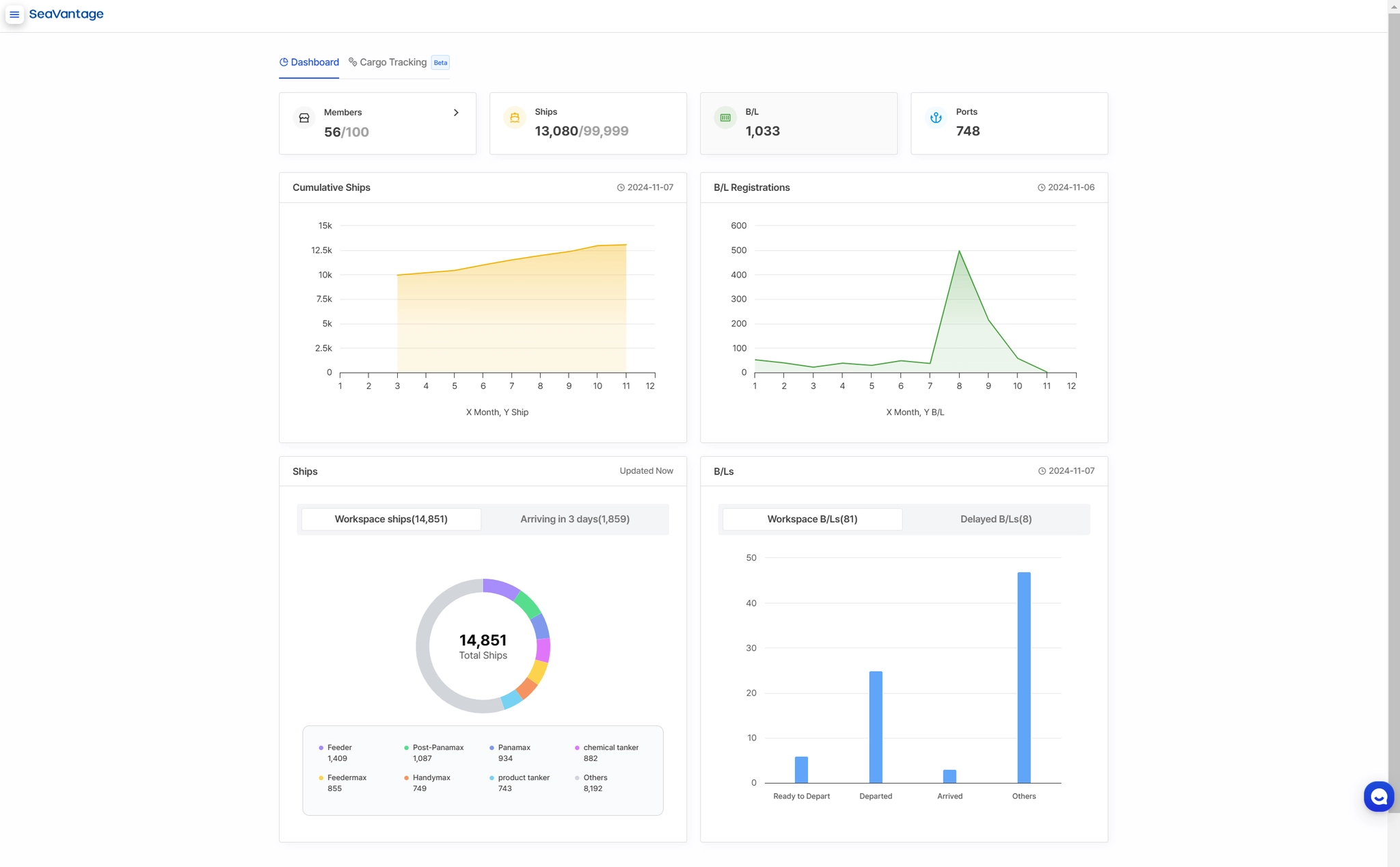Click the B/L container icon
Viewport: 1400px width, 867px height.
[x=725, y=118]
